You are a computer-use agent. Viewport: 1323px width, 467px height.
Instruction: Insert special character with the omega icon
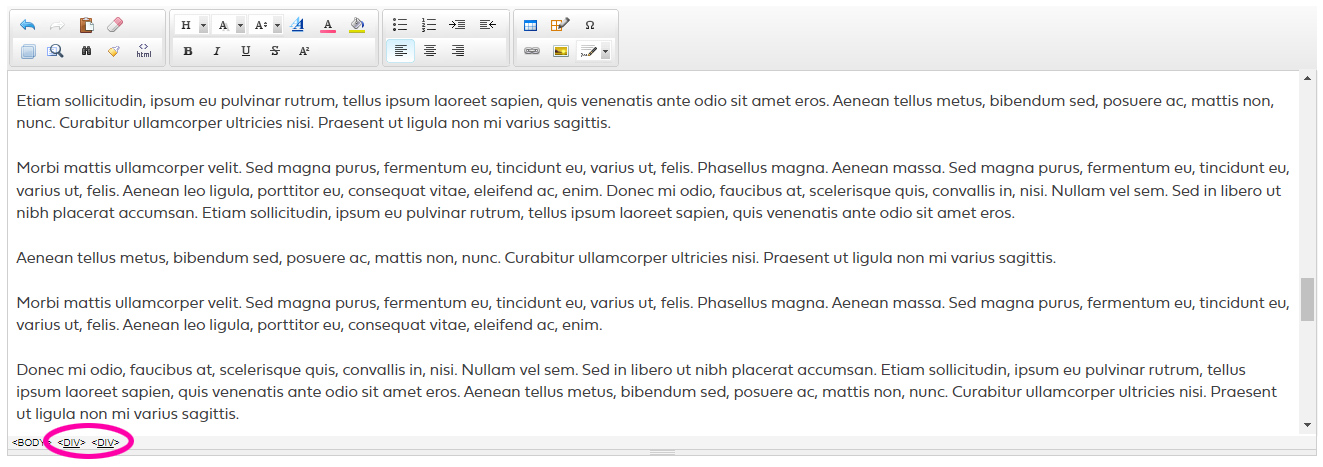pyautogui.click(x=590, y=25)
